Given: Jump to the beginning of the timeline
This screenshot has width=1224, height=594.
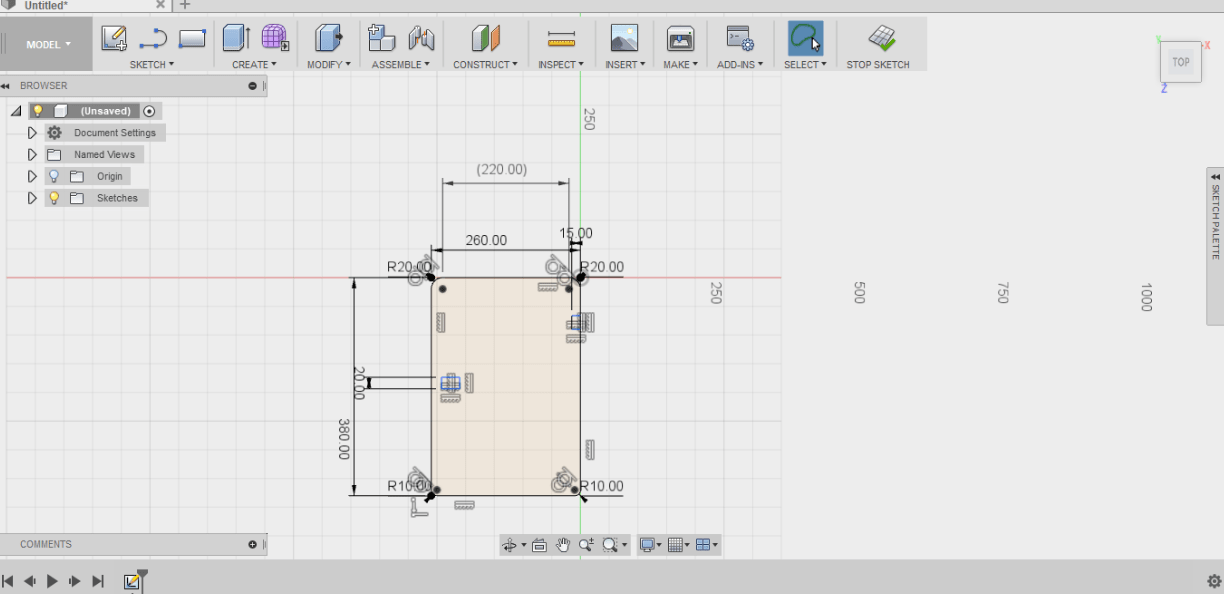Looking at the screenshot, I should [8, 581].
